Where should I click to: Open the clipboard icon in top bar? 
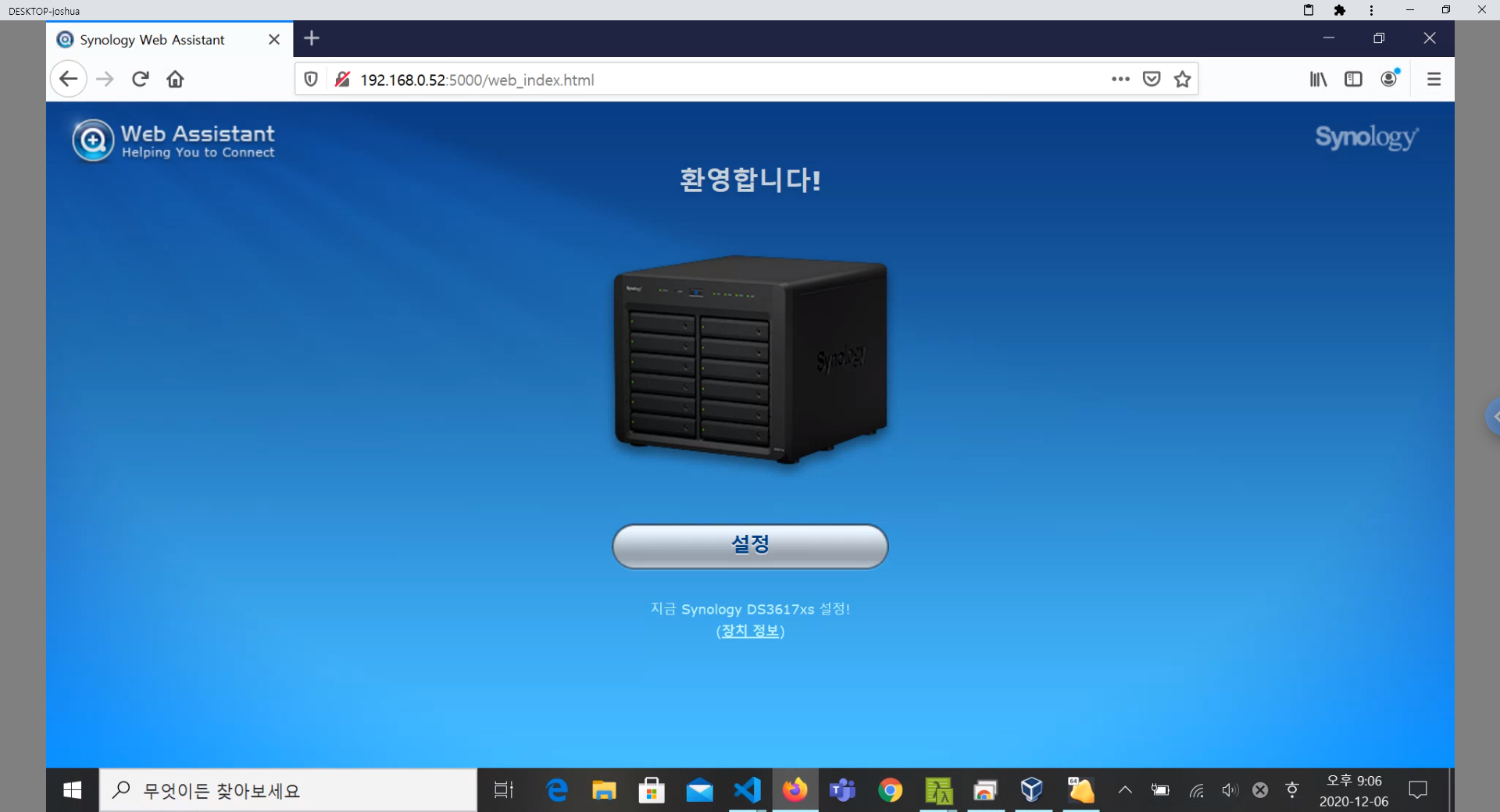pyautogui.click(x=1309, y=10)
